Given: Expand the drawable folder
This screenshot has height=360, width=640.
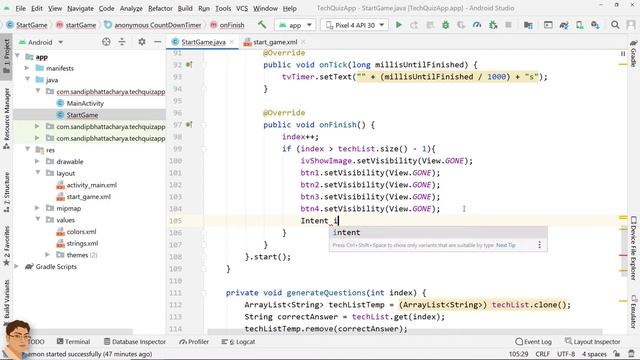Looking at the screenshot, I should (37, 161).
